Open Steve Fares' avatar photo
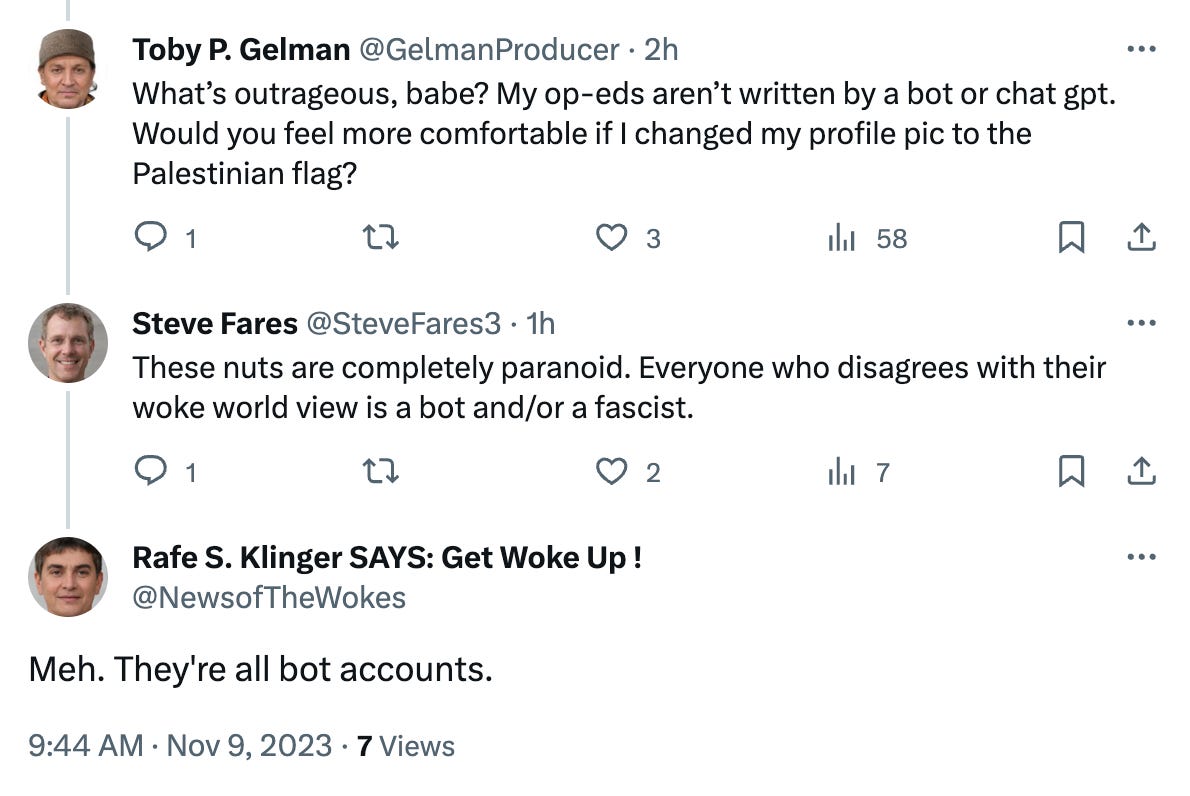 (x=68, y=343)
